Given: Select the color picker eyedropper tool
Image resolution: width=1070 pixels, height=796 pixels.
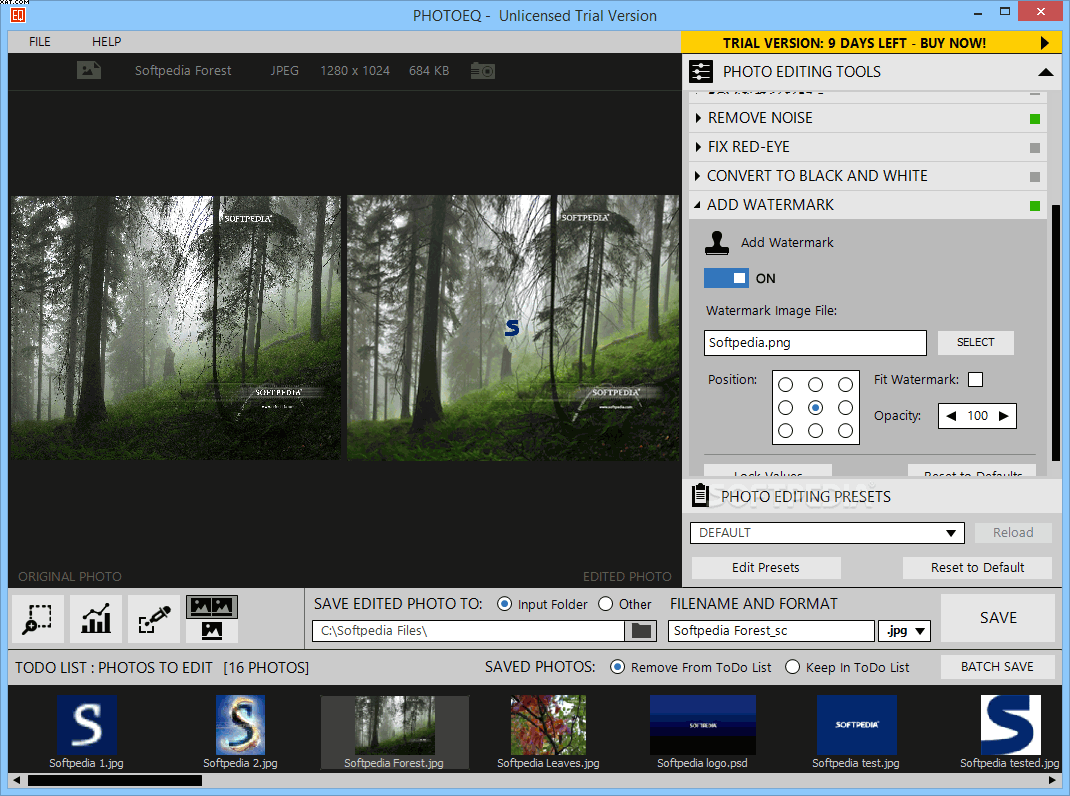Looking at the screenshot, I should (154, 619).
